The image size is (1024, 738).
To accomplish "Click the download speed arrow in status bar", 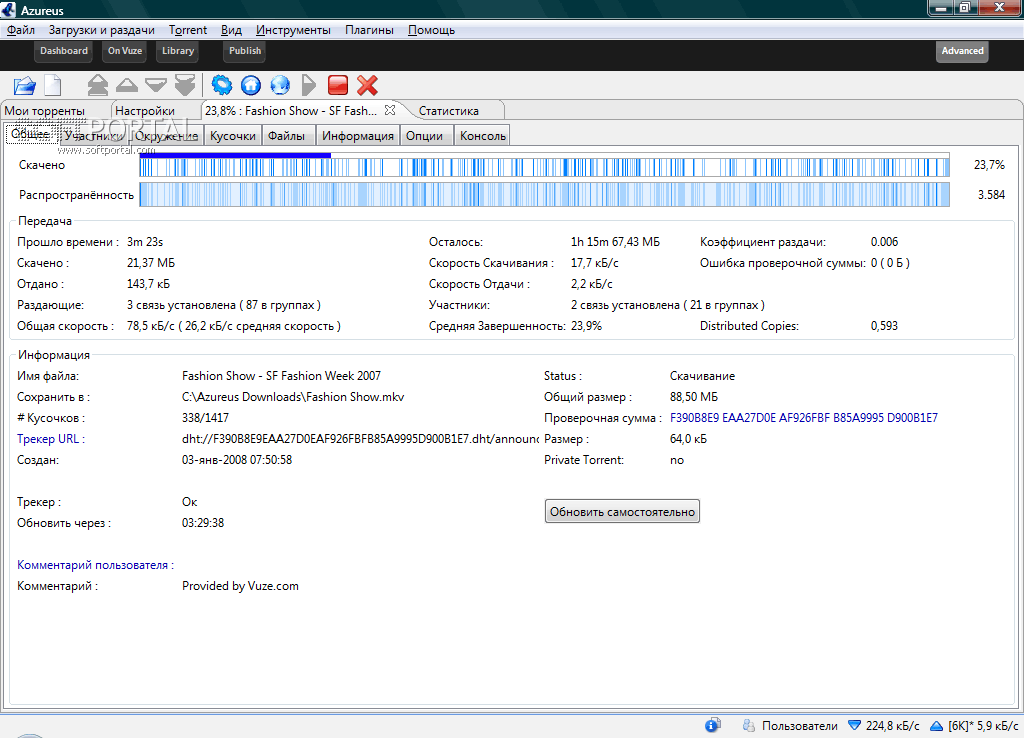I will tap(854, 726).
